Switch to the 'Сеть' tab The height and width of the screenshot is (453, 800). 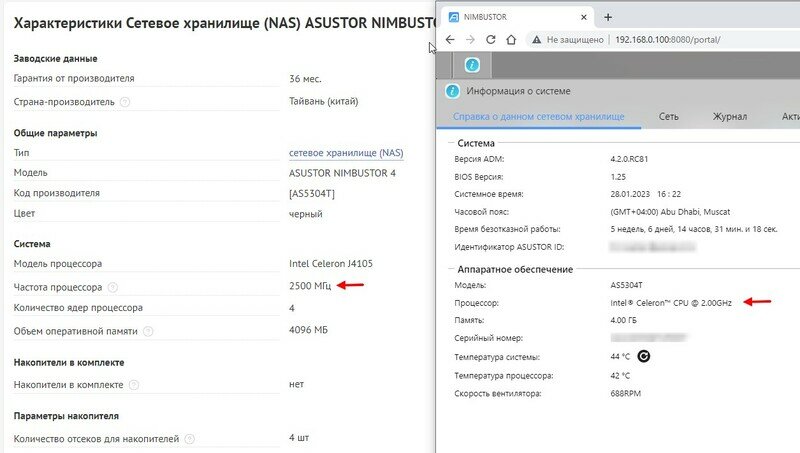coord(668,116)
